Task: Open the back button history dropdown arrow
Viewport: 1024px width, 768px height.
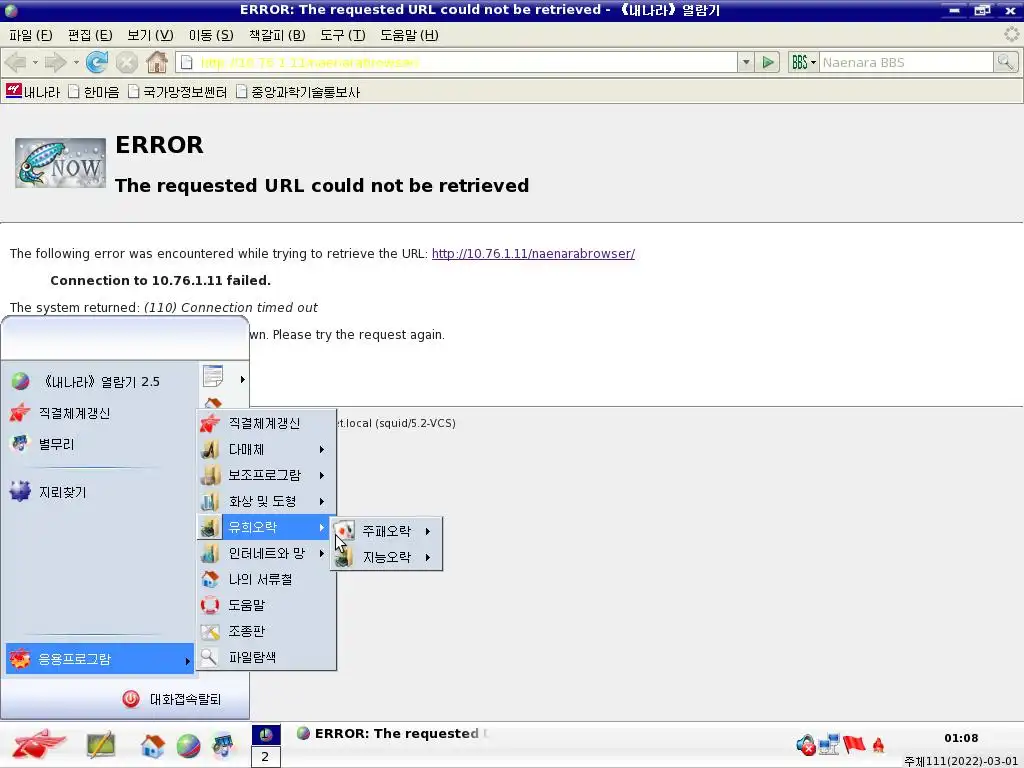Action: pyautogui.click(x=35, y=63)
